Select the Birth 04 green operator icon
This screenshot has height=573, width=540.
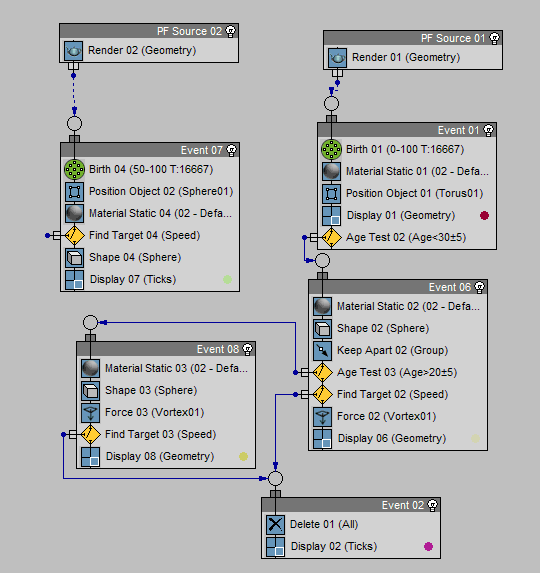[x=75, y=170]
